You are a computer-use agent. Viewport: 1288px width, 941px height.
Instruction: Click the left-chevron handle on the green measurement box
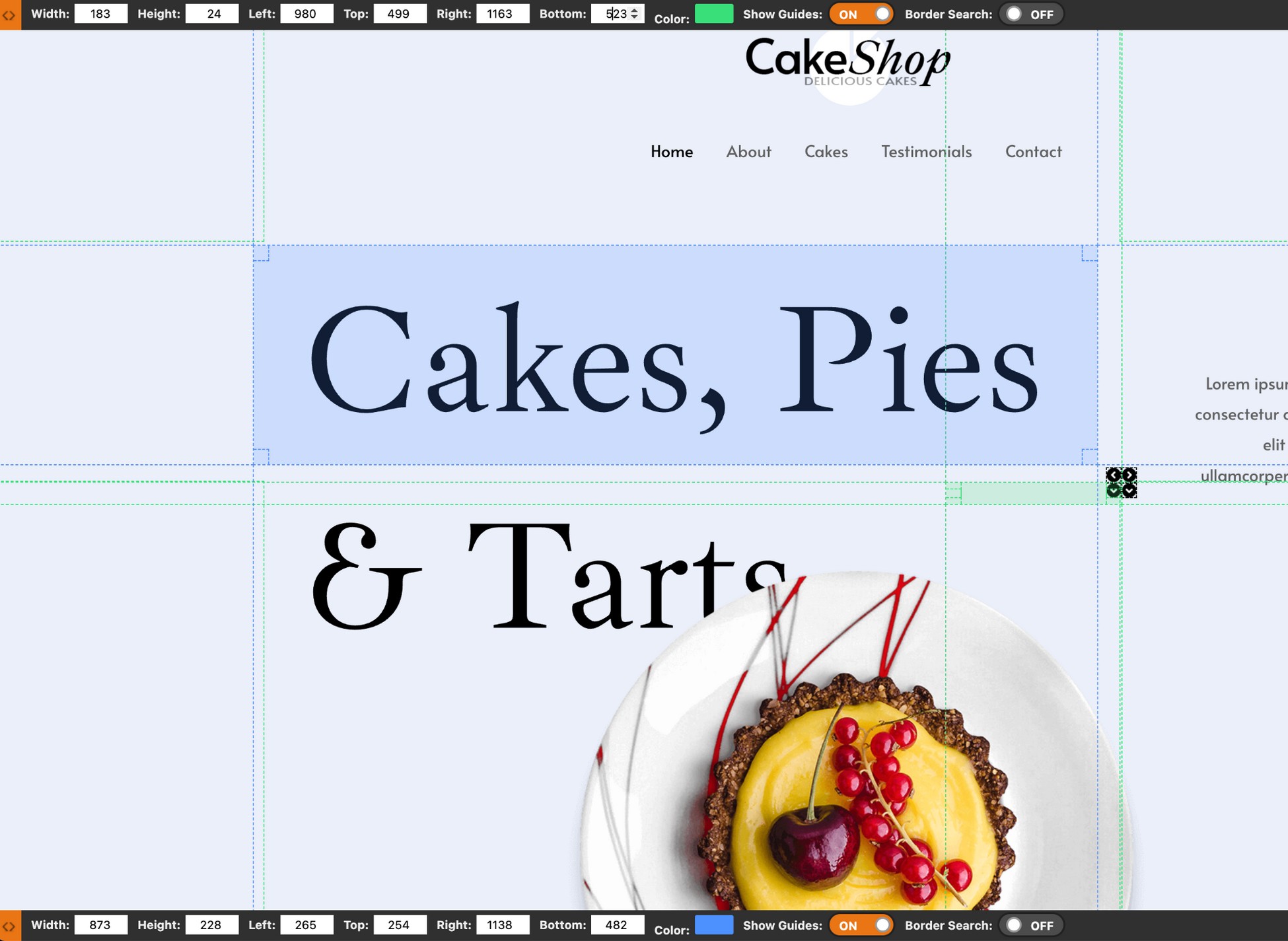[x=1114, y=475]
